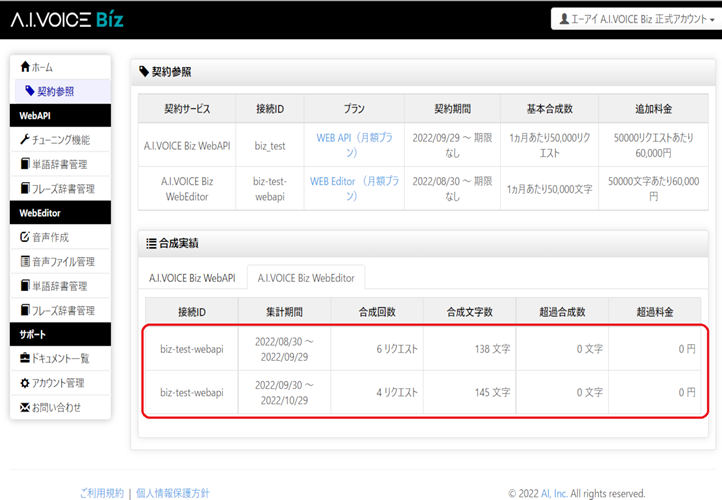The image size is (722, 500).
Task: Click the biz_test connection ID cell
Action: 270,145
